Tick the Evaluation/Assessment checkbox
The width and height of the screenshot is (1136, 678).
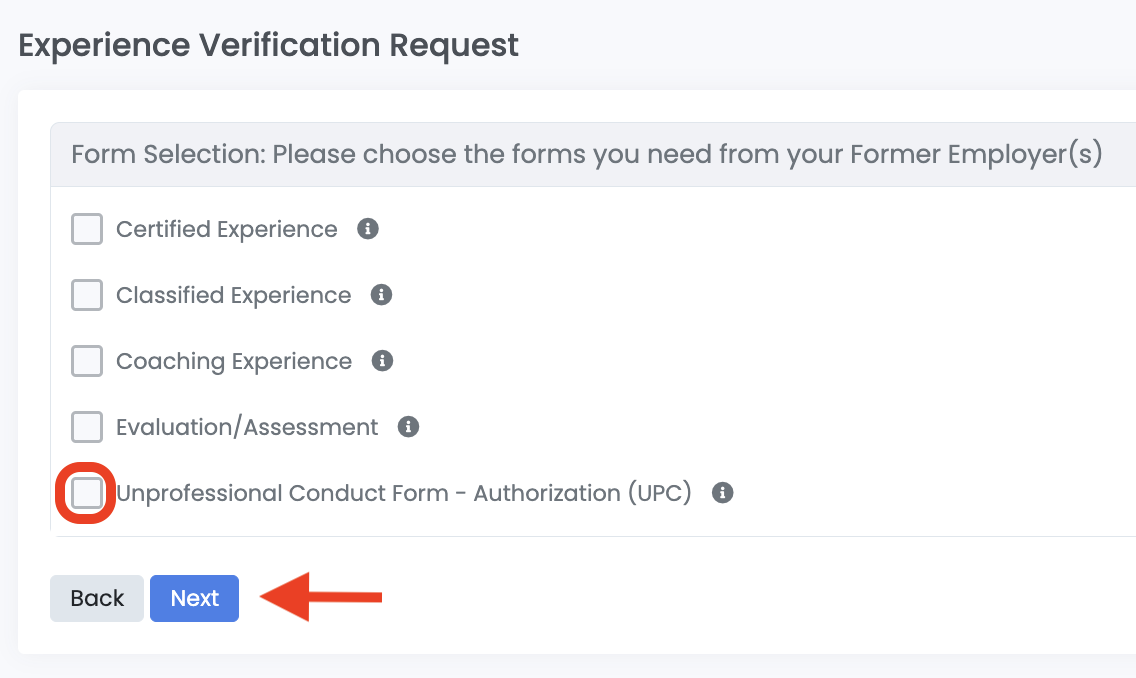tap(86, 427)
